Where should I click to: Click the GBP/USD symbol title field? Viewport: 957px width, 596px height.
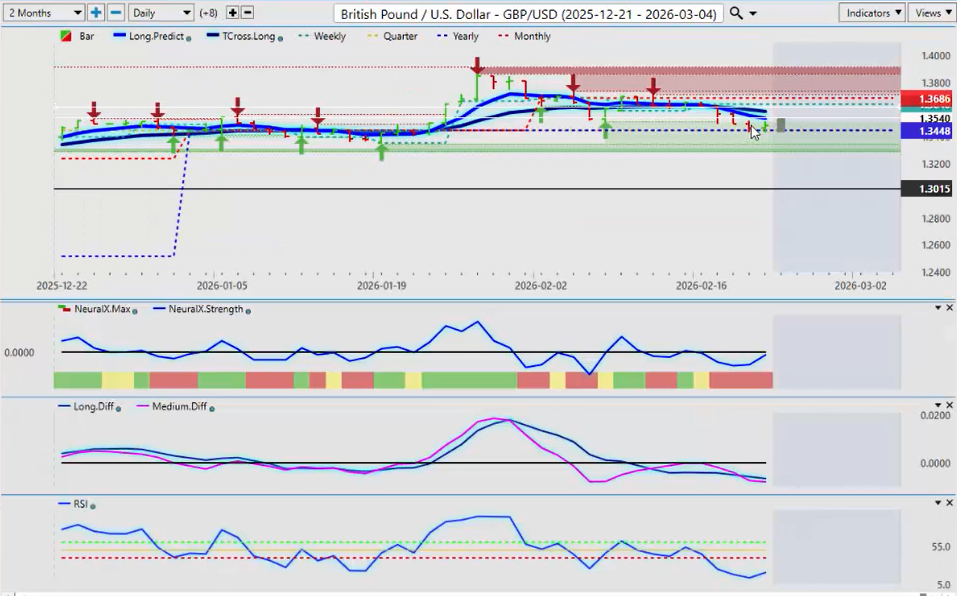pos(528,14)
